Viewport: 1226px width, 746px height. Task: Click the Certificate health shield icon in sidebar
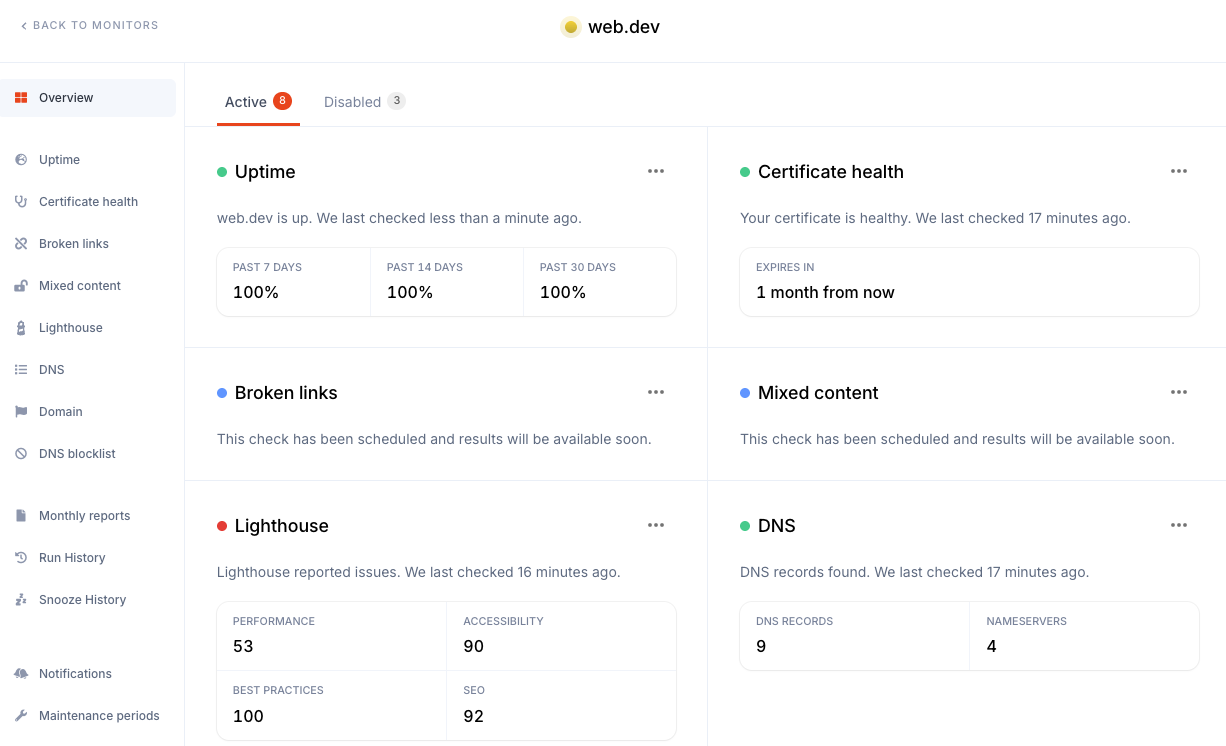[21, 202]
